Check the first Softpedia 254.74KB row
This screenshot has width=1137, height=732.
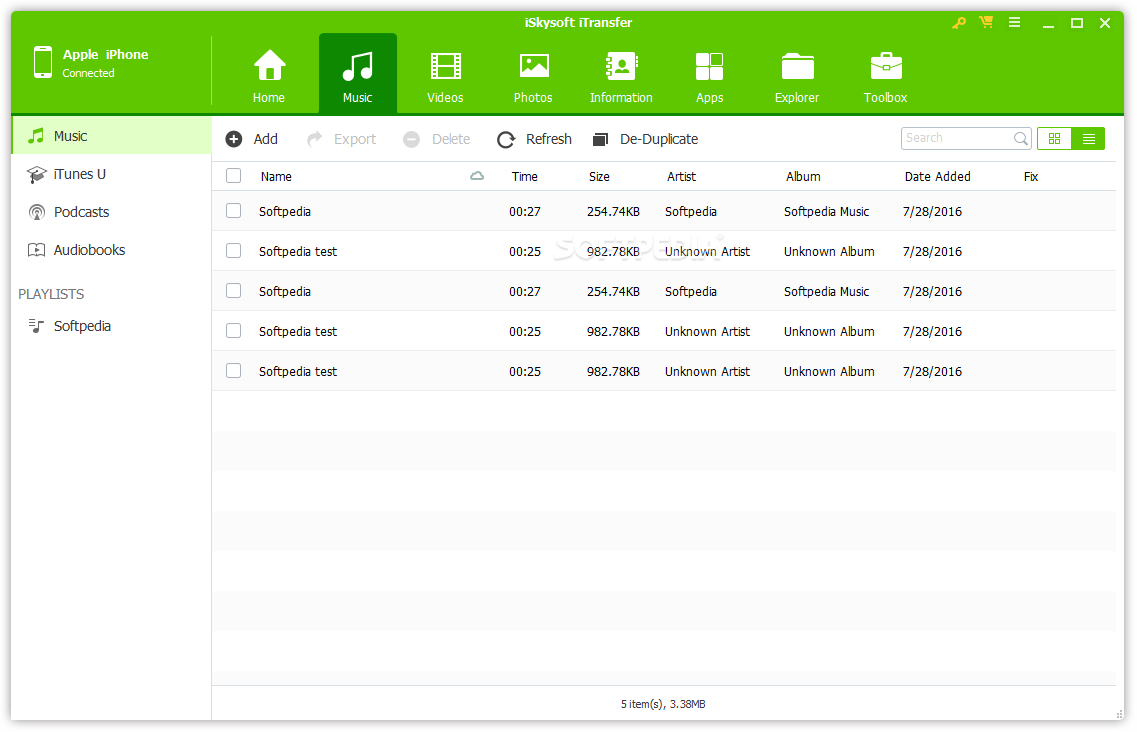(233, 211)
